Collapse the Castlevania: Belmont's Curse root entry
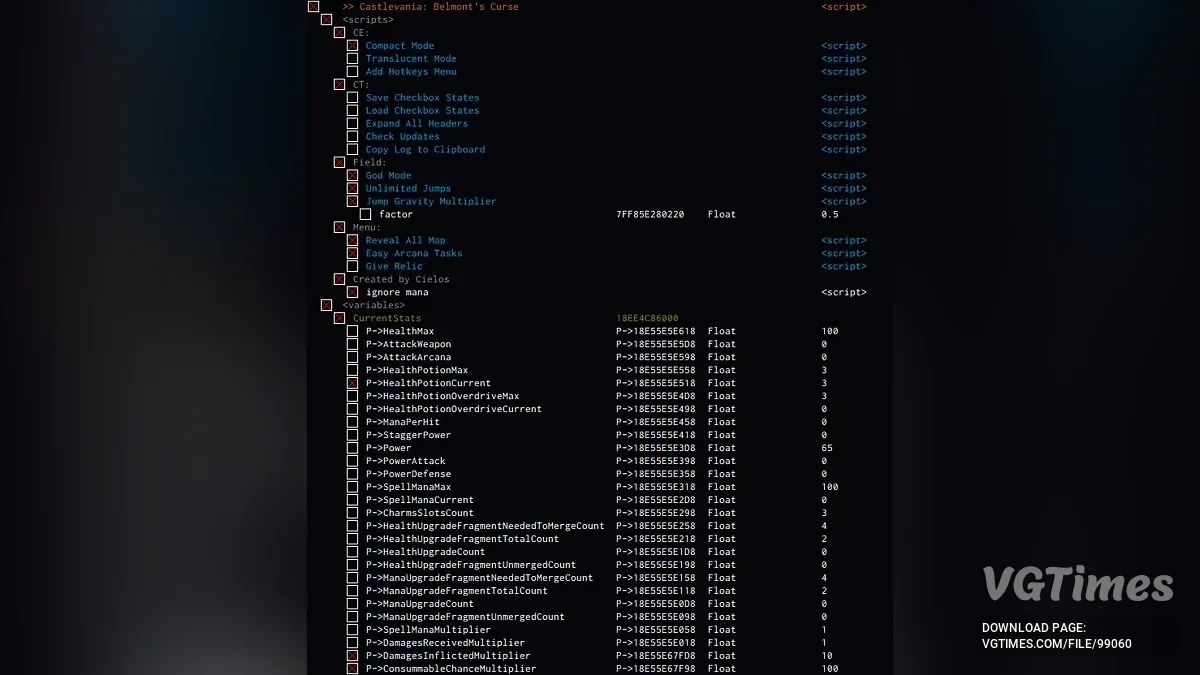This screenshot has width=1200, height=675. click(x=313, y=7)
